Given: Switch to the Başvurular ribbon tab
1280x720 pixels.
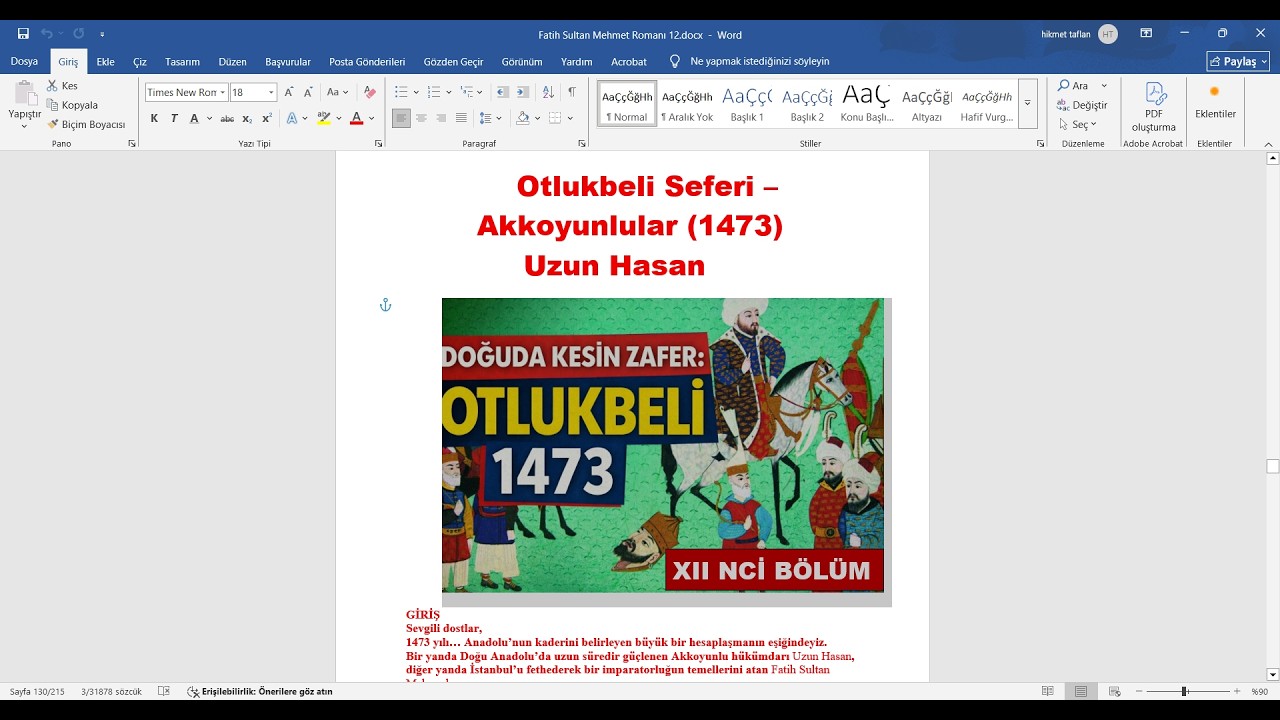Looking at the screenshot, I should point(288,62).
